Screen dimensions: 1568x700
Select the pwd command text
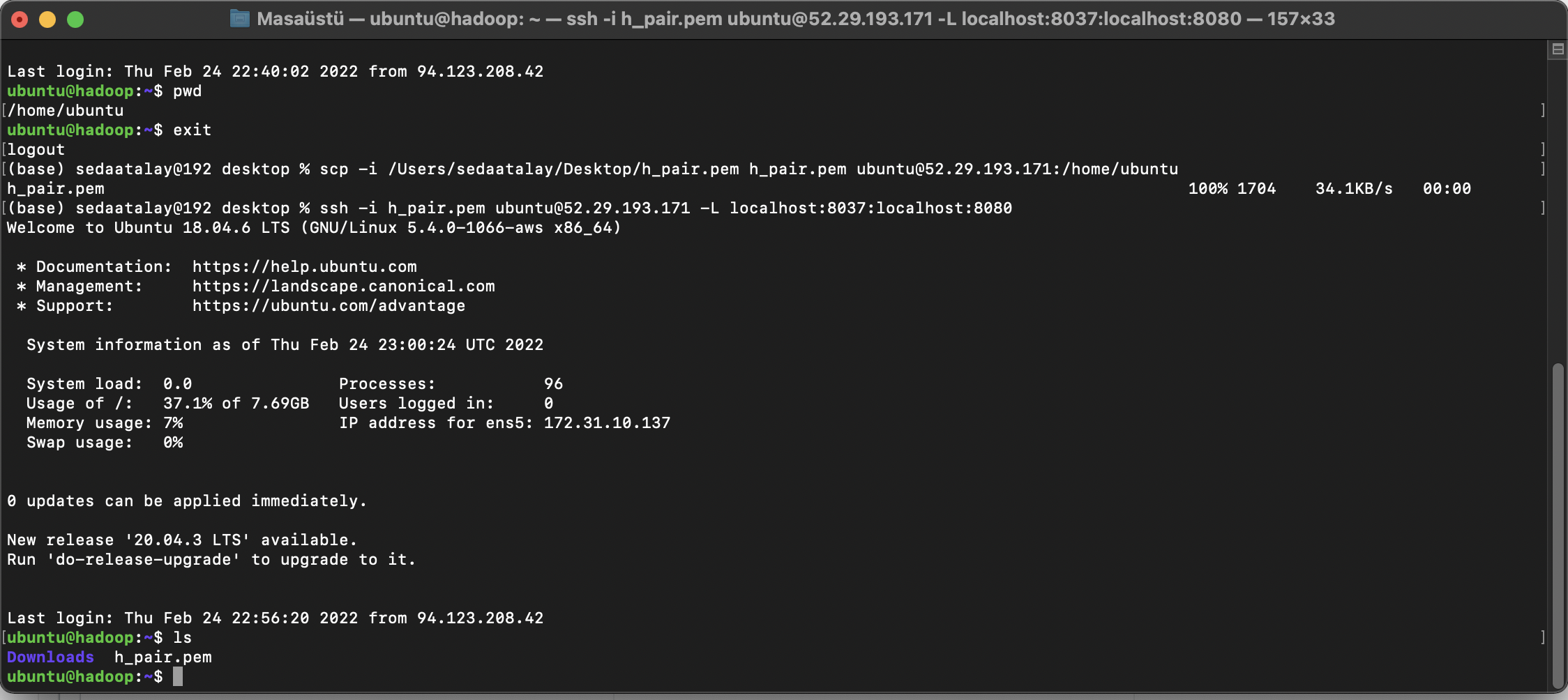(187, 91)
